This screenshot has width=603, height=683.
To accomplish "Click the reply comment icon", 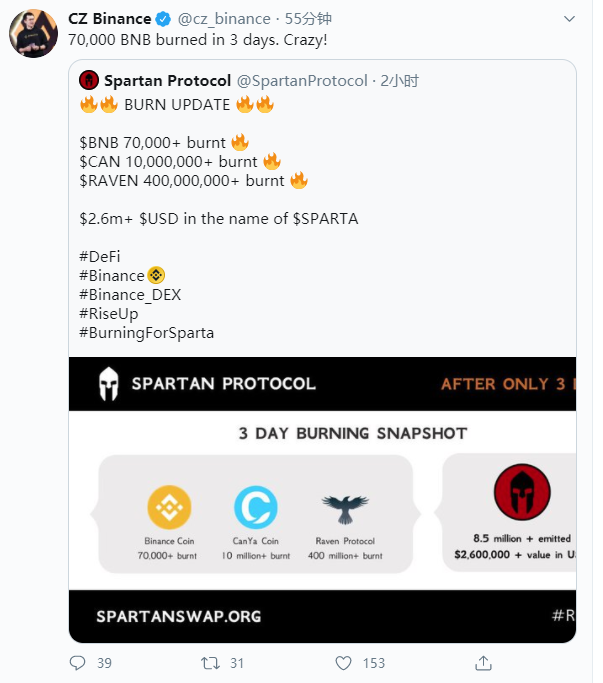I will (x=78, y=662).
